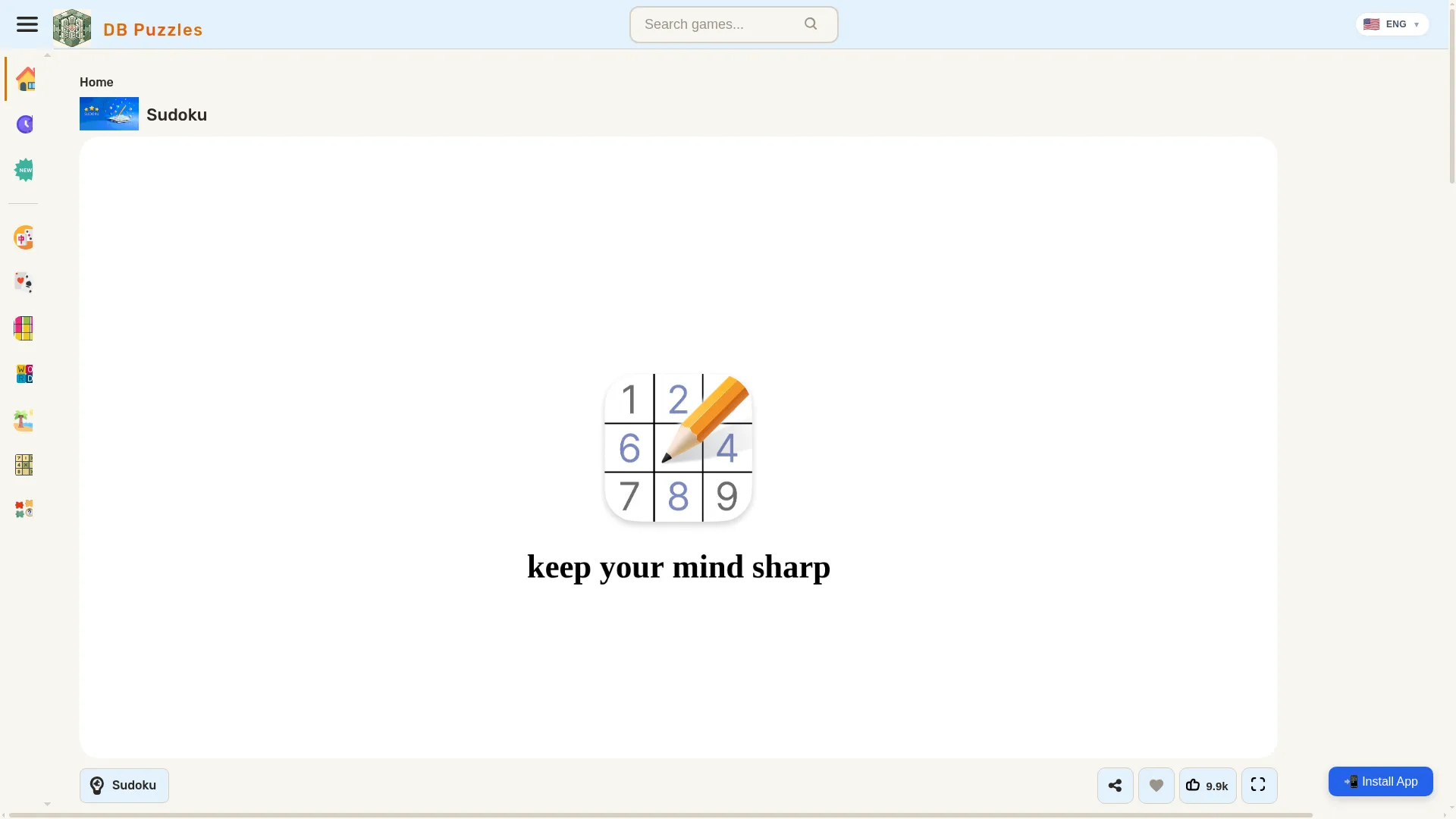Viewport: 1456px width, 819px height.
Task: Click the Sudoku game thumbnail beside title
Action: point(109,114)
